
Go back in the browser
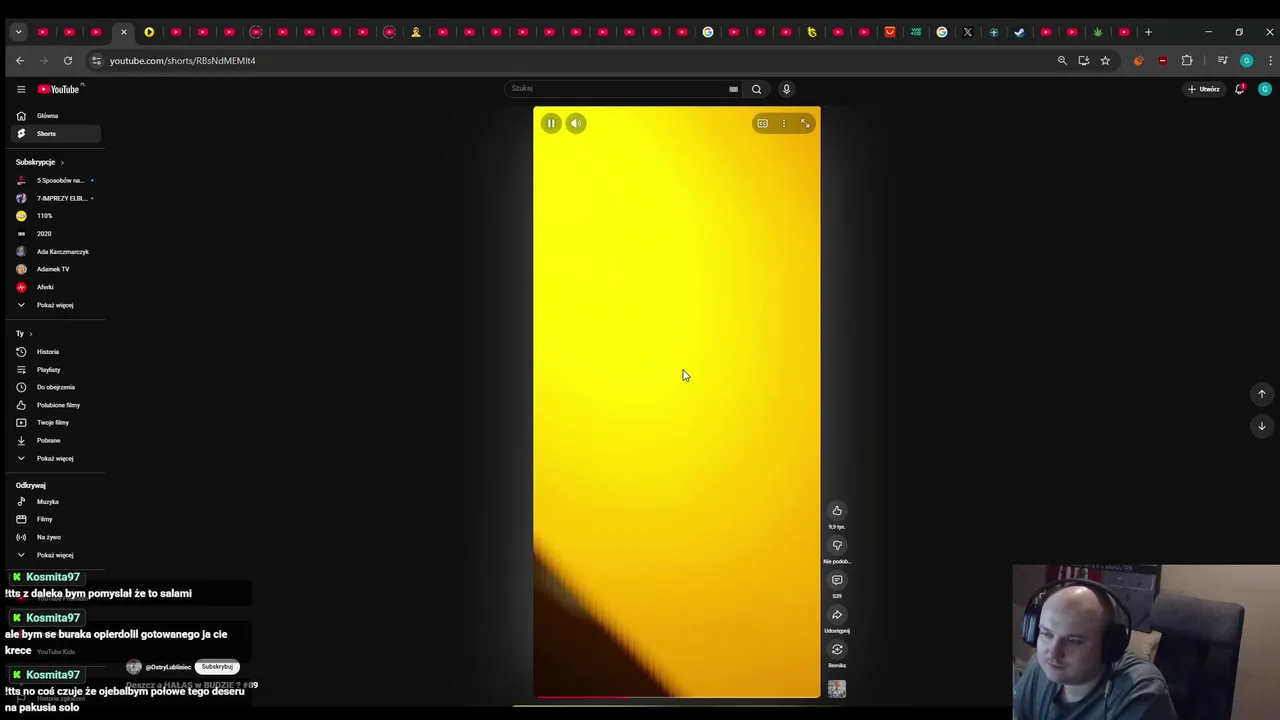20,61
